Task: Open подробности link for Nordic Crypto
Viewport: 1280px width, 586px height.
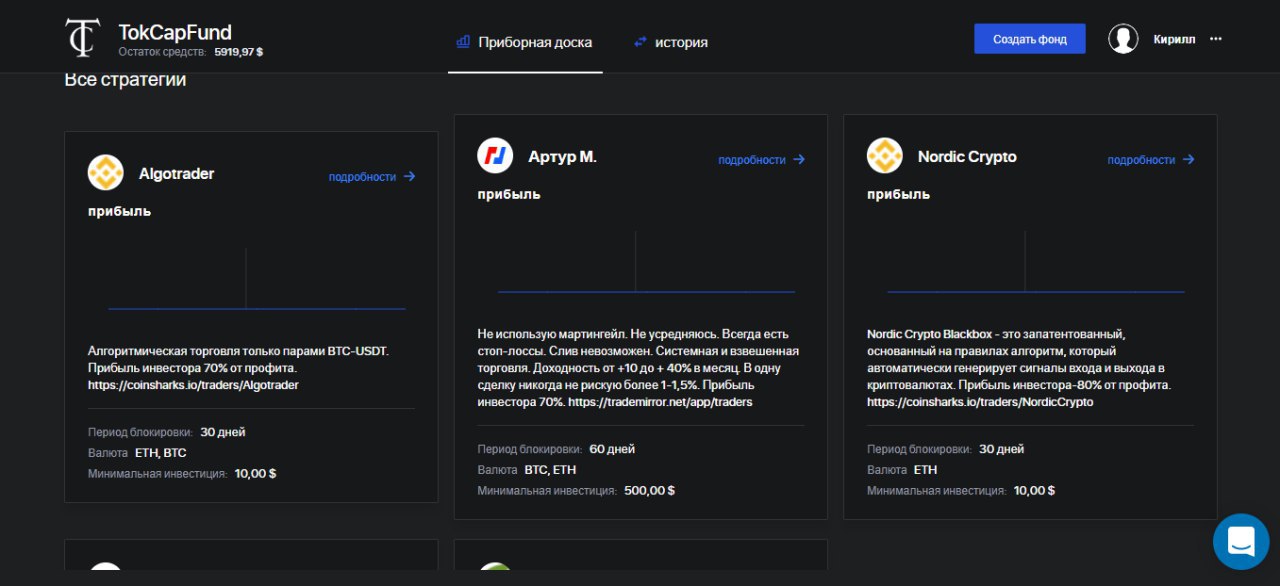Action: coord(1150,160)
